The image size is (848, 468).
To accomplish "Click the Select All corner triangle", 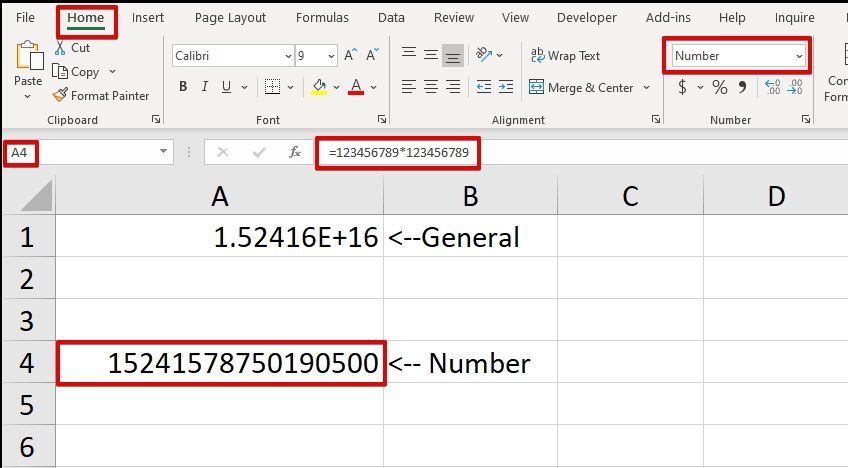I will [x=37, y=196].
